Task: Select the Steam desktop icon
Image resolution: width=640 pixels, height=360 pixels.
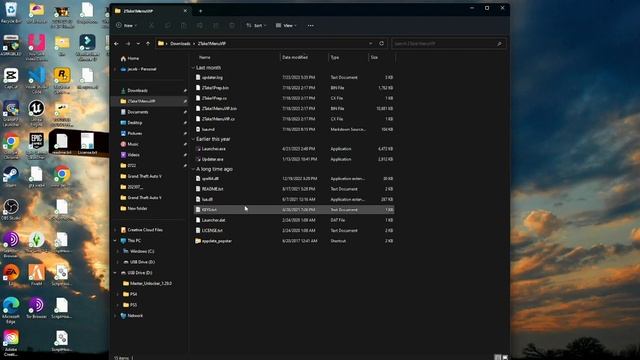Action: coord(11,177)
